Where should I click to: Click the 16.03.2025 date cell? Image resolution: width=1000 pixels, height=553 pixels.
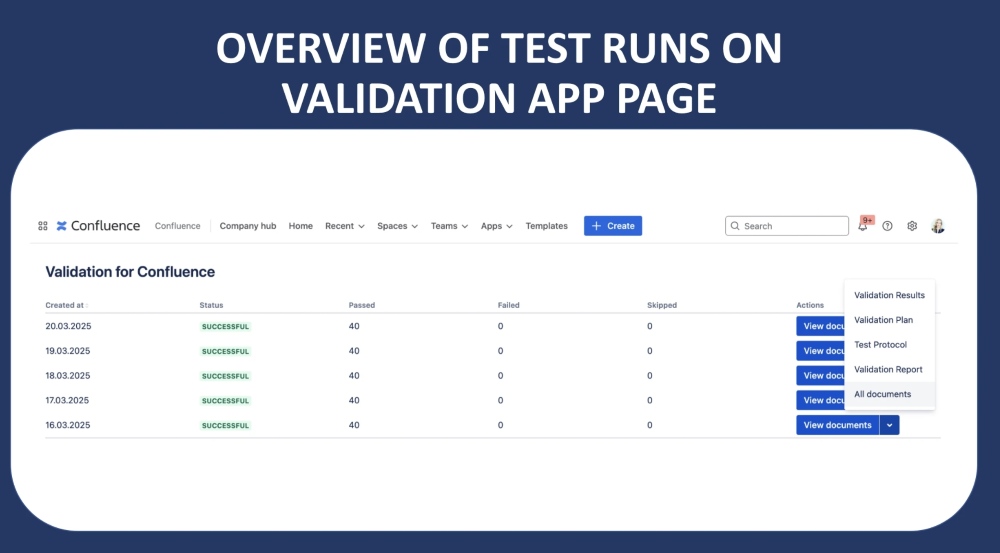pyautogui.click(x=68, y=425)
